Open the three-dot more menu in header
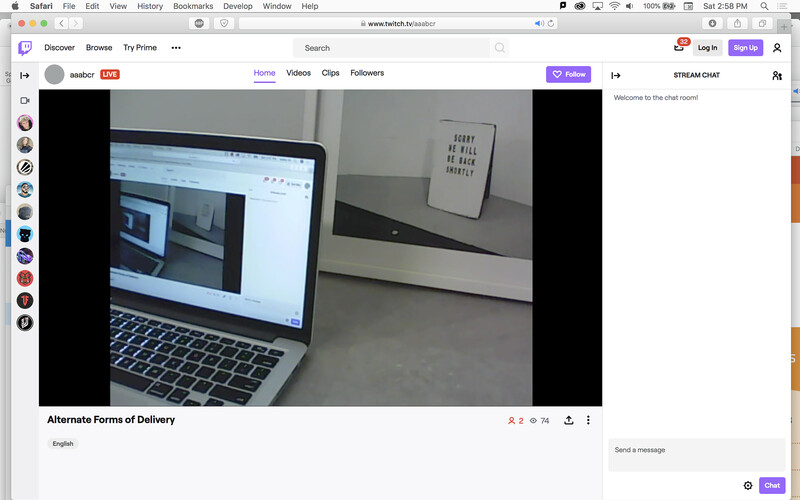This screenshot has height=500, width=800. [x=176, y=48]
